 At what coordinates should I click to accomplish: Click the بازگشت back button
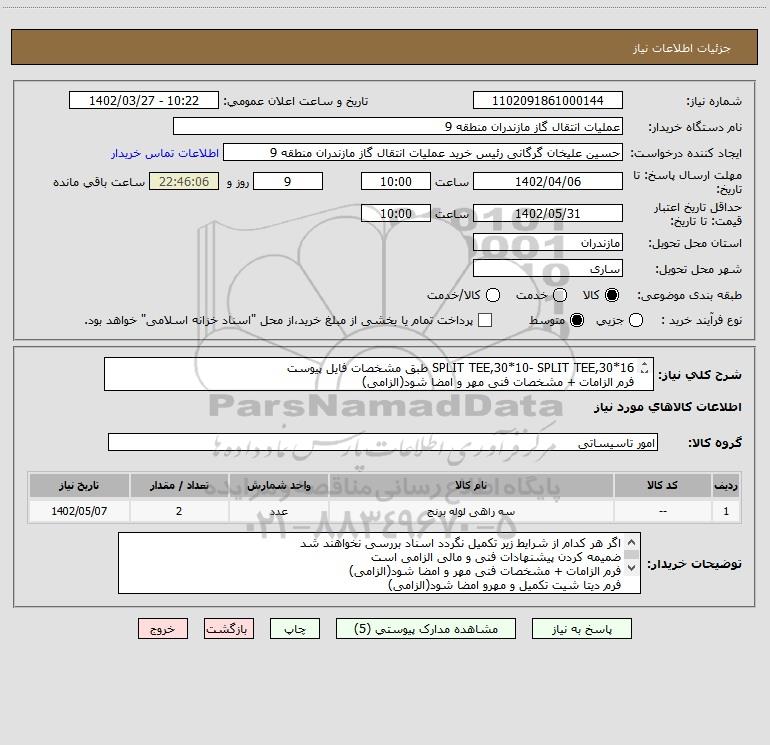point(229,629)
